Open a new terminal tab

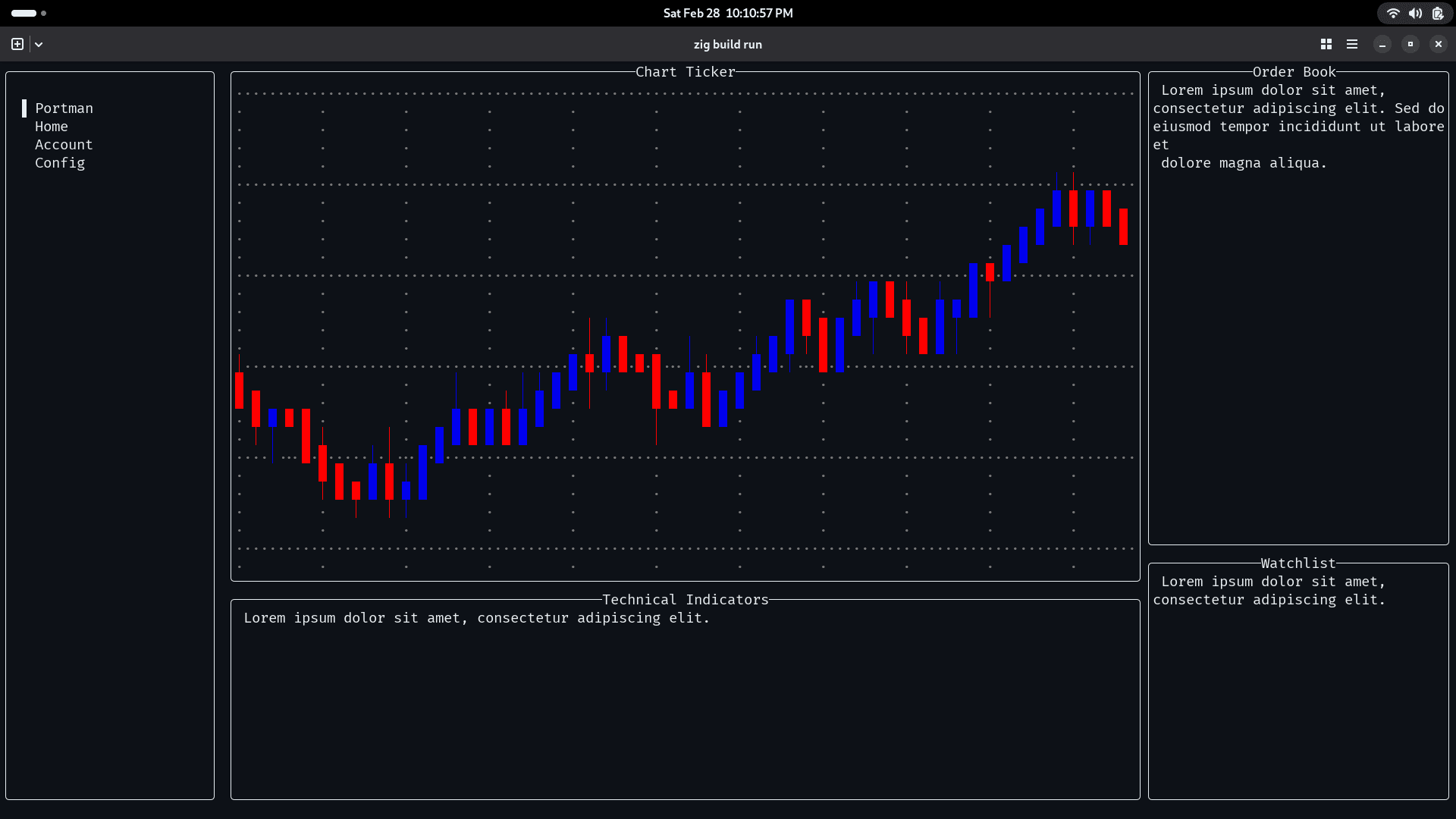pyautogui.click(x=17, y=44)
